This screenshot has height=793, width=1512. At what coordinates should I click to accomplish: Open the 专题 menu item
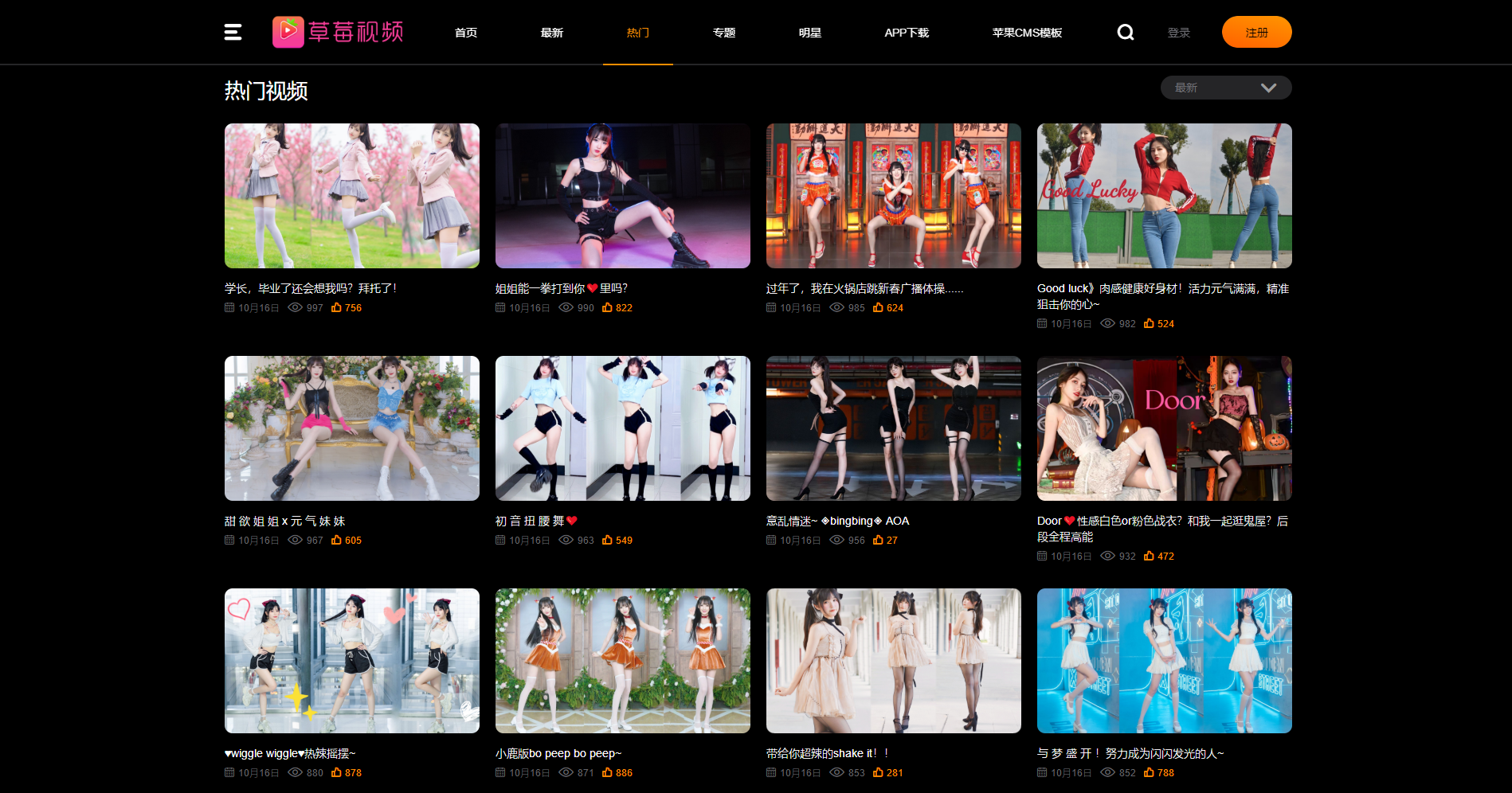[x=724, y=33]
